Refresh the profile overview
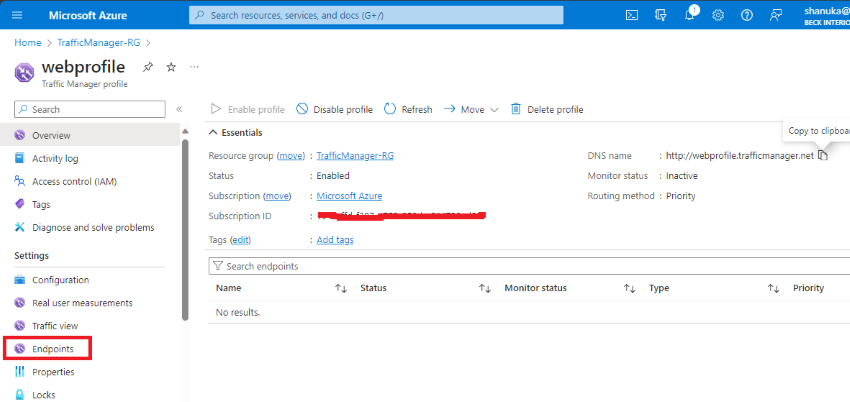Image resolution: width=850 pixels, height=402 pixels. (408, 109)
